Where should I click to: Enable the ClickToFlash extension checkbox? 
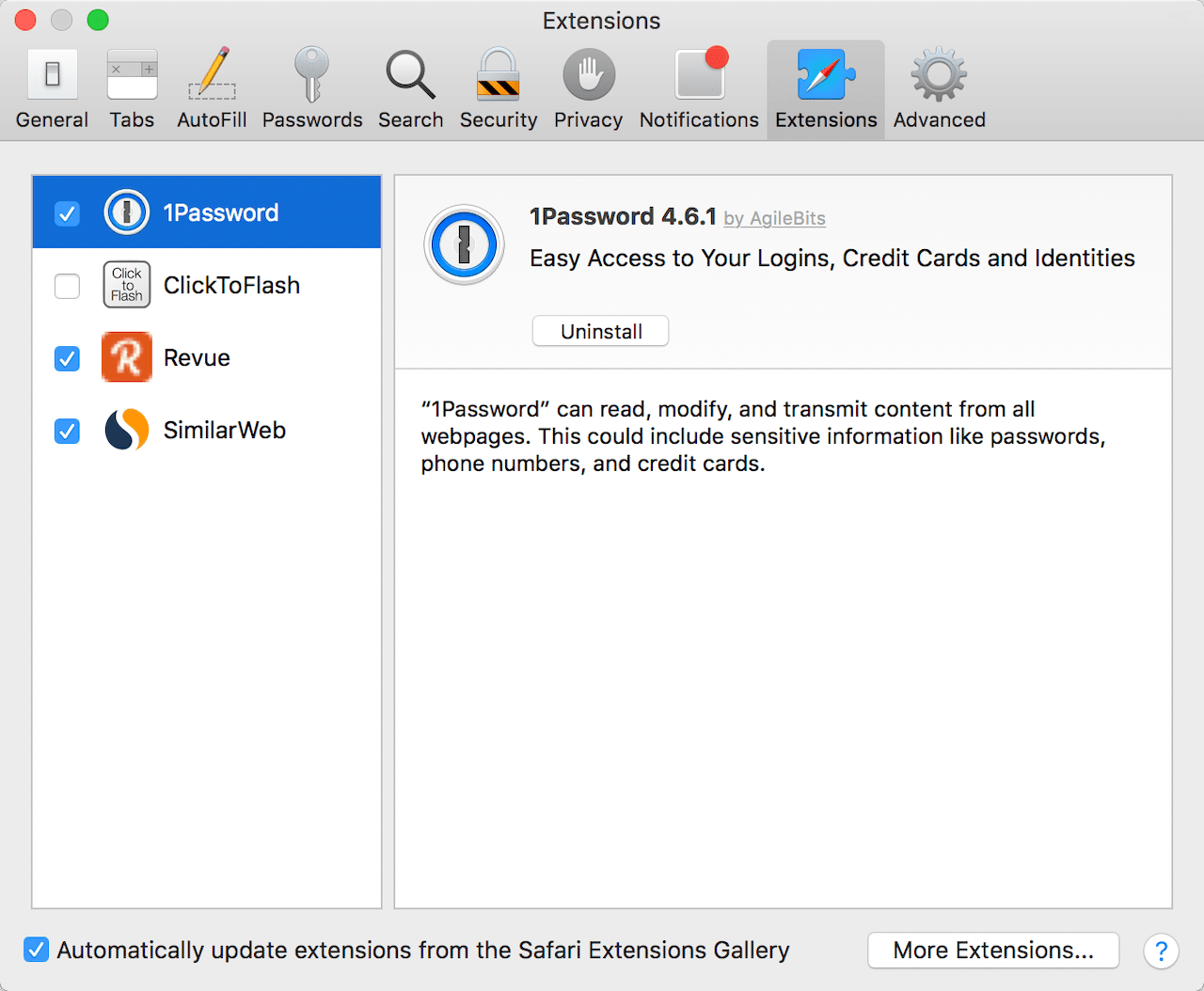pyautogui.click(x=67, y=286)
